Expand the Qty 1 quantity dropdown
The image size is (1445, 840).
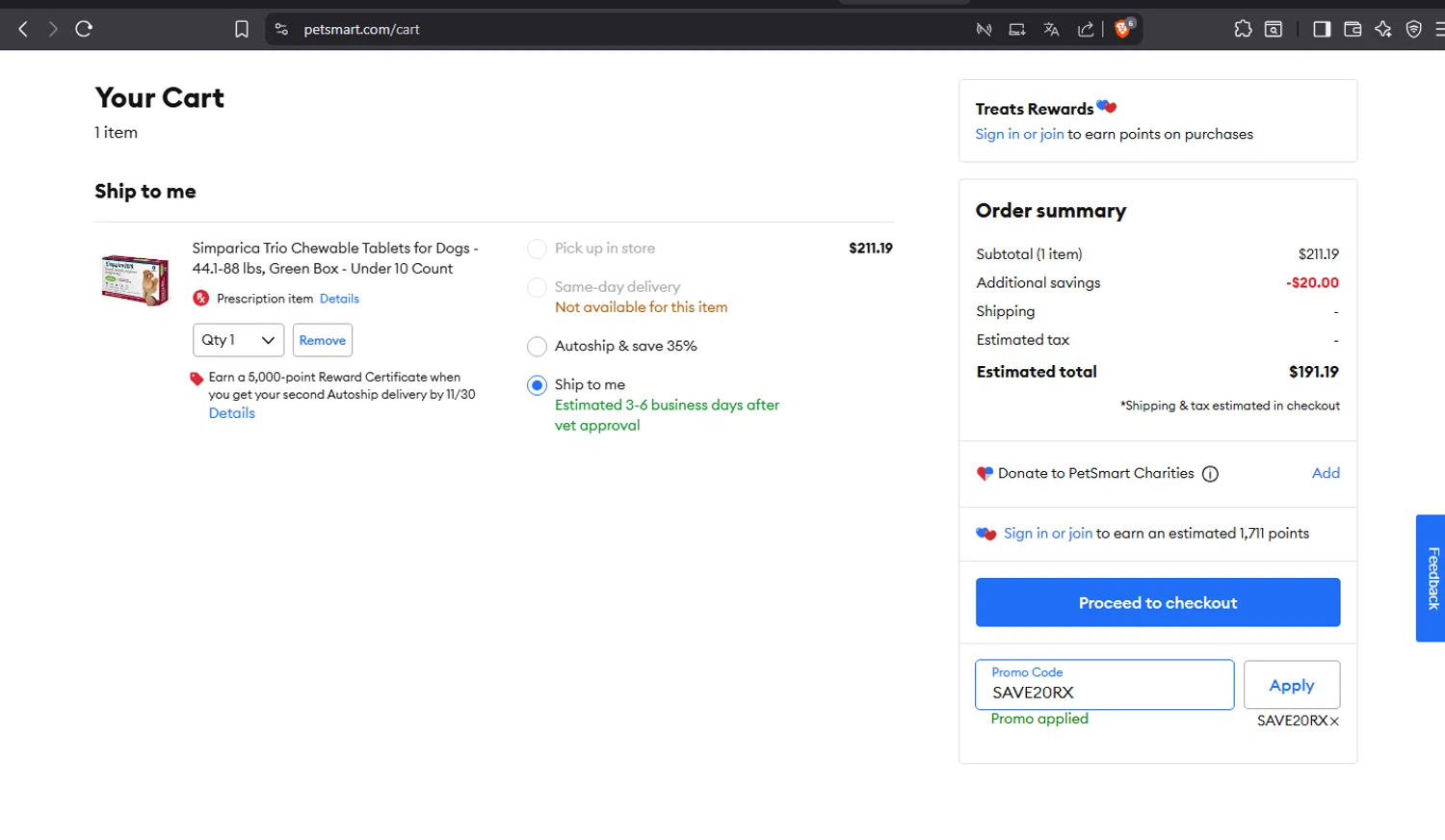tap(238, 340)
